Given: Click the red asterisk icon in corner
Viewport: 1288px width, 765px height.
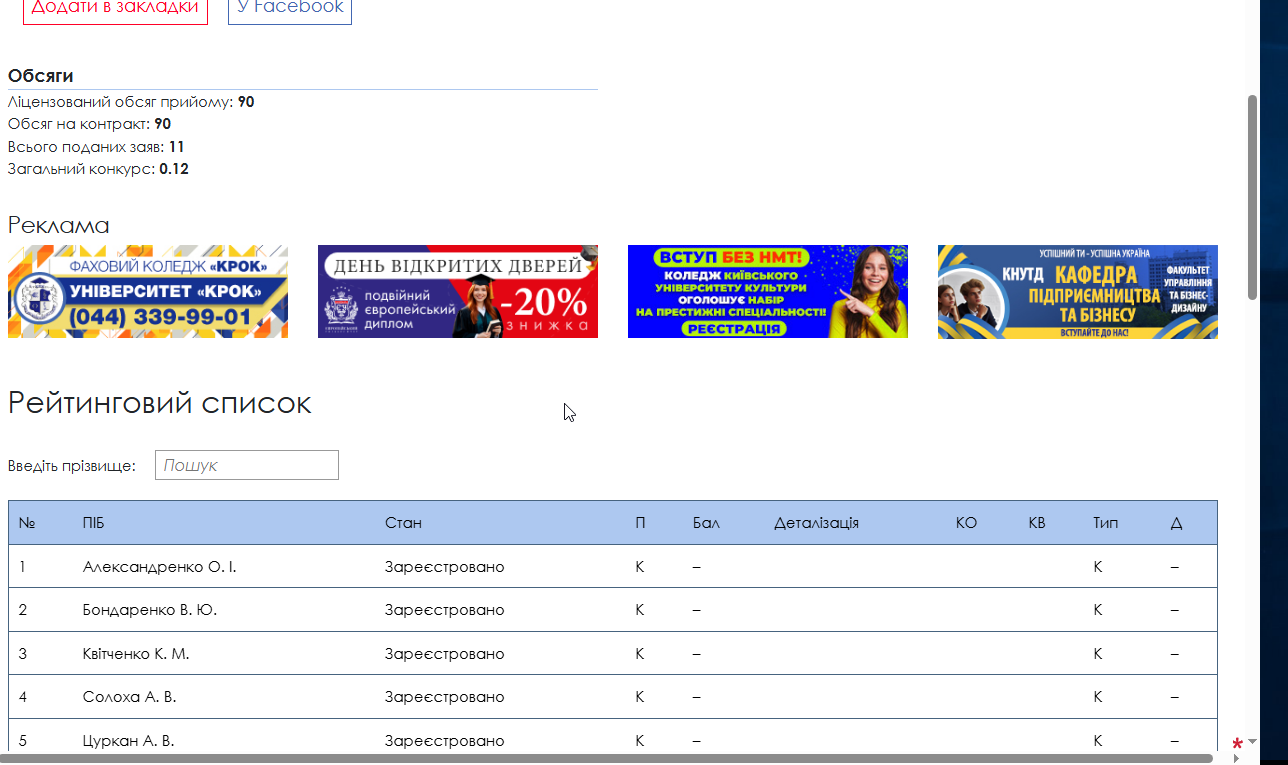Looking at the screenshot, I should click(1237, 745).
